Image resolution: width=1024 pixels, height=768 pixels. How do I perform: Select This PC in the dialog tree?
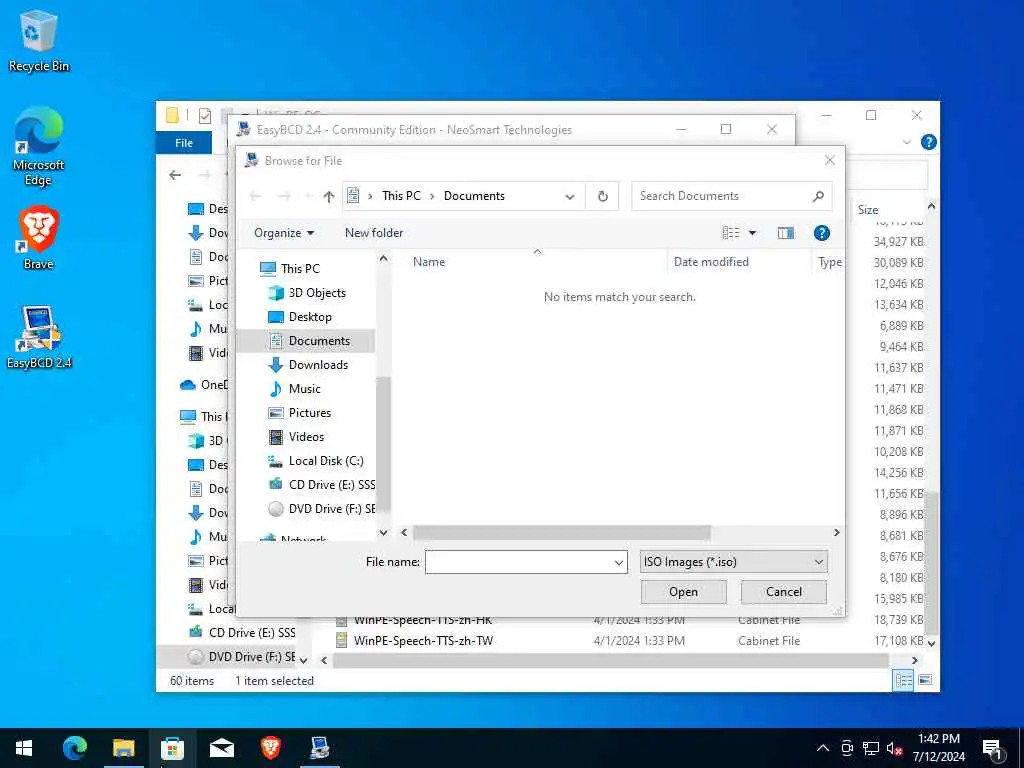(x=300, y=269)
